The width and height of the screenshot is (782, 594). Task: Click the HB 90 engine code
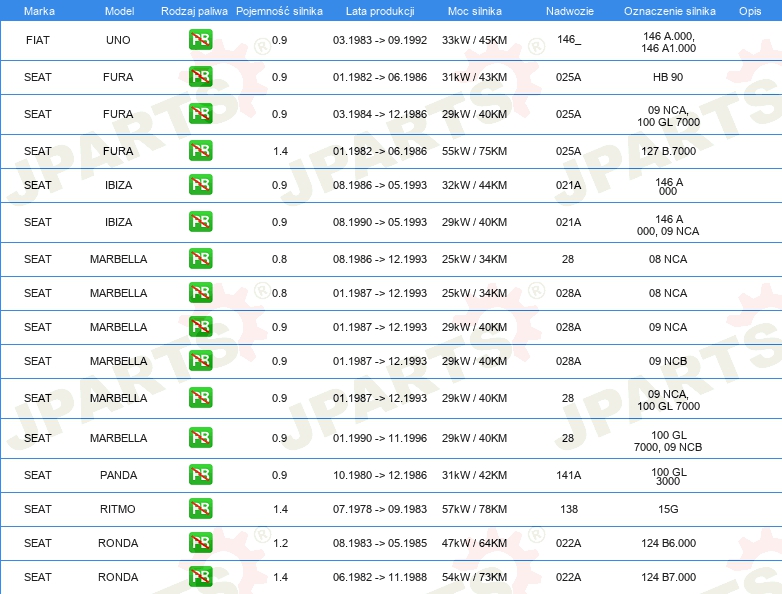click(668, 77)
